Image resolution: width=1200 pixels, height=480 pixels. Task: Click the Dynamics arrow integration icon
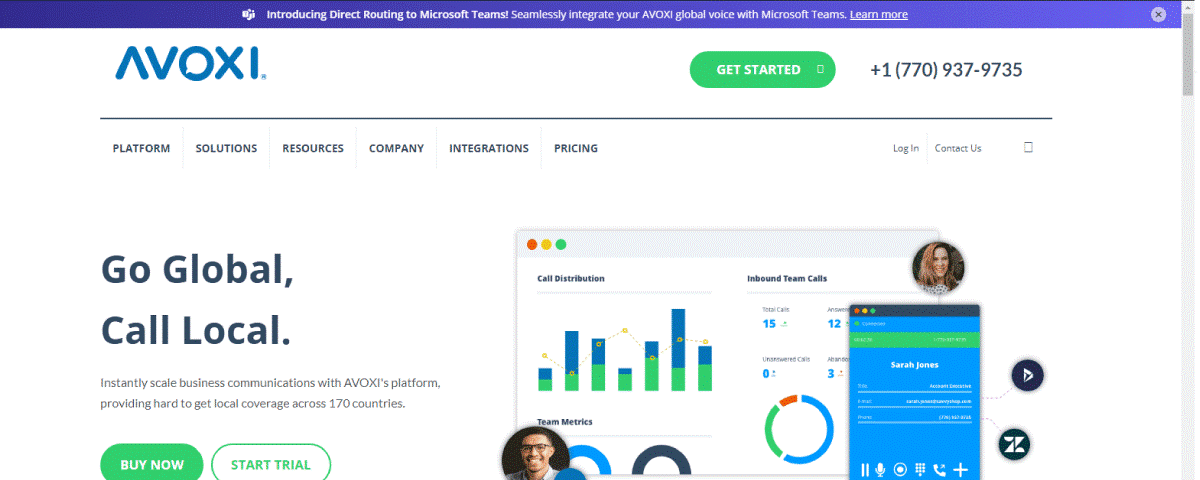(1028, 376)
